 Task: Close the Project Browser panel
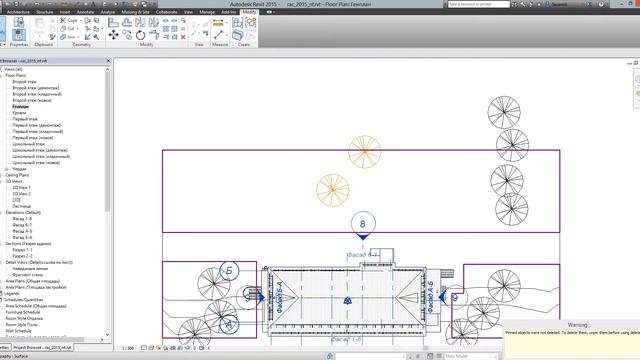[x=108, y=61]
